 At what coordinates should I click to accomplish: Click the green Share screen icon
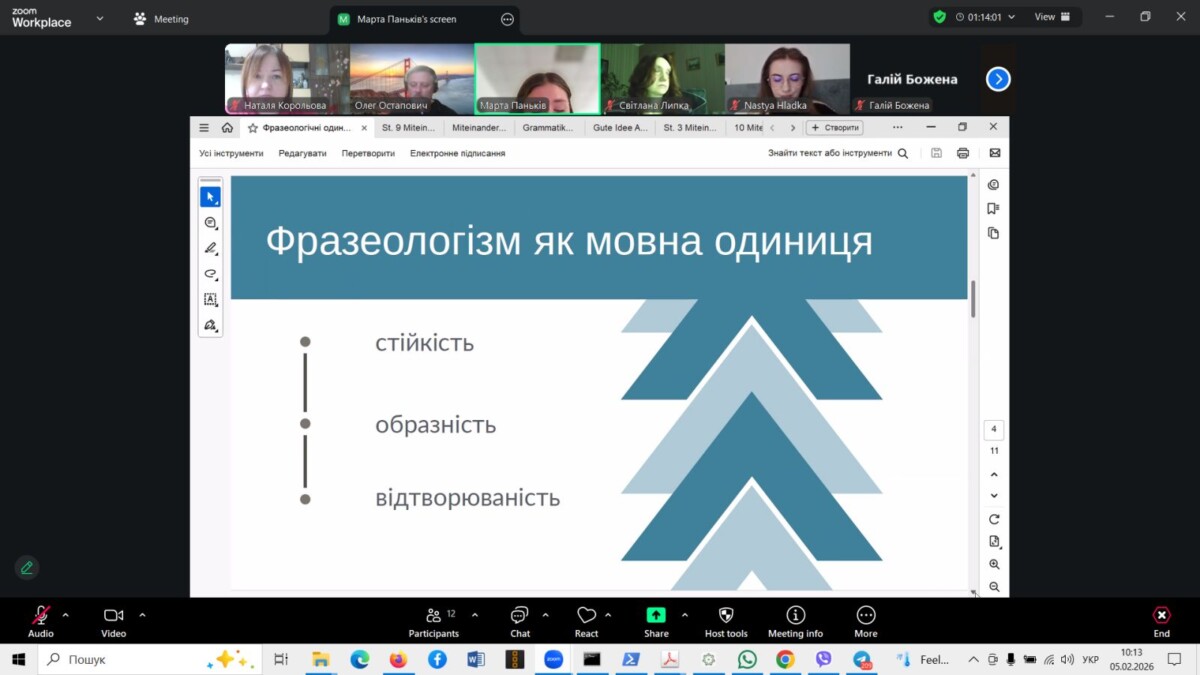click(x=656, y=616)
